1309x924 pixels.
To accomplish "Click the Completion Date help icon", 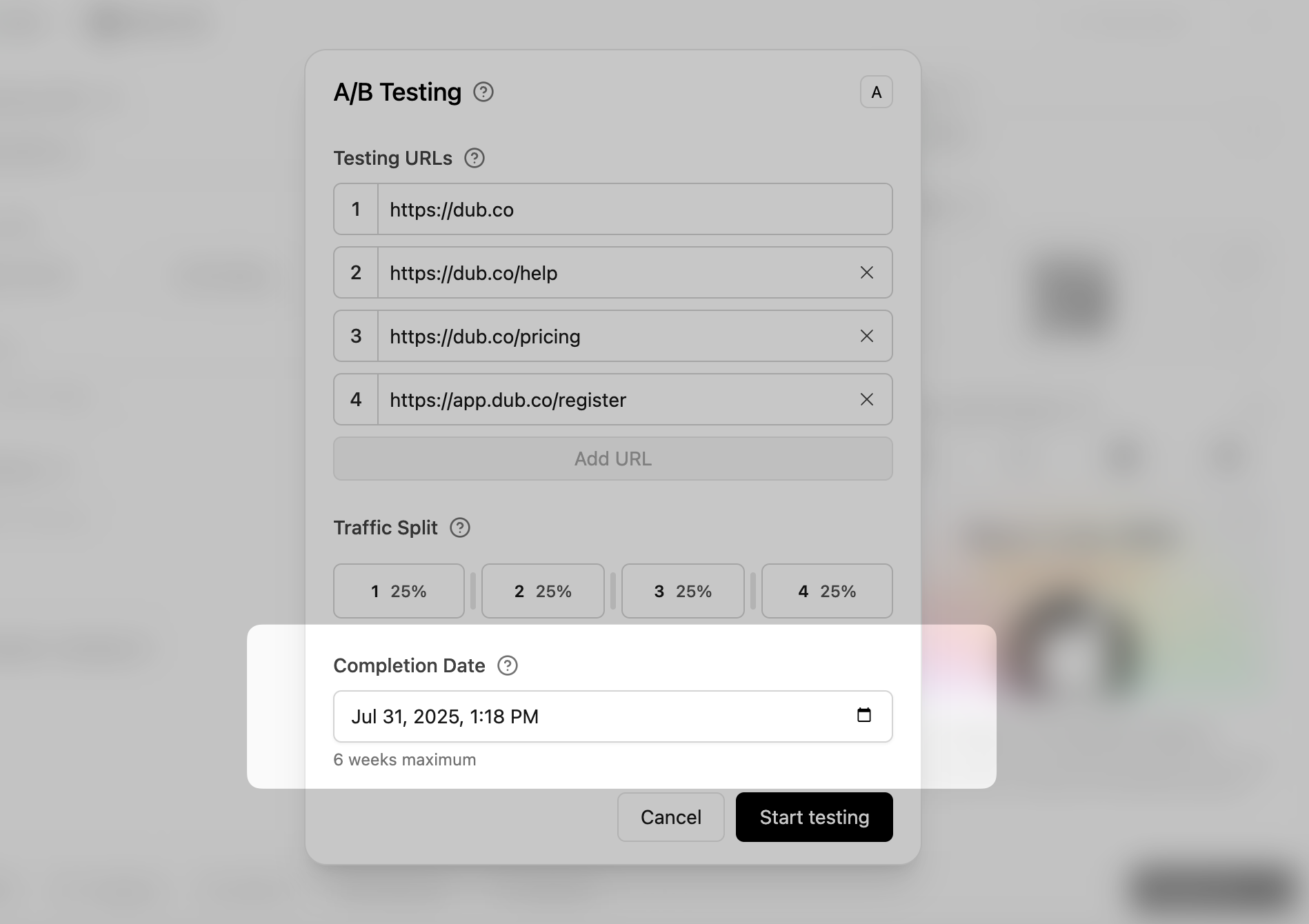I will point(508,665).
